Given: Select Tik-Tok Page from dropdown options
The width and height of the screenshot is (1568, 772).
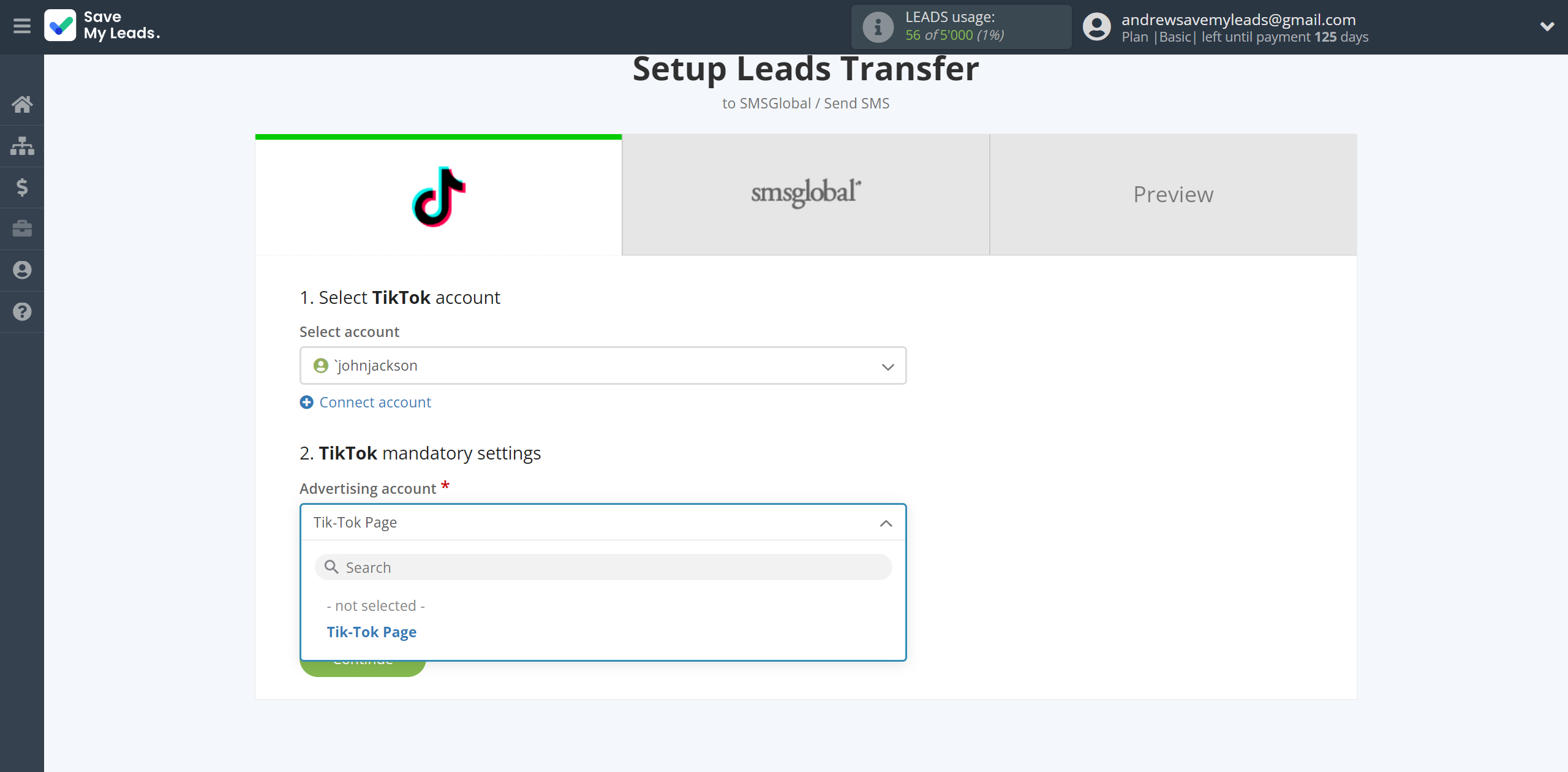Looking at the screenshot, I should [371, 631].
